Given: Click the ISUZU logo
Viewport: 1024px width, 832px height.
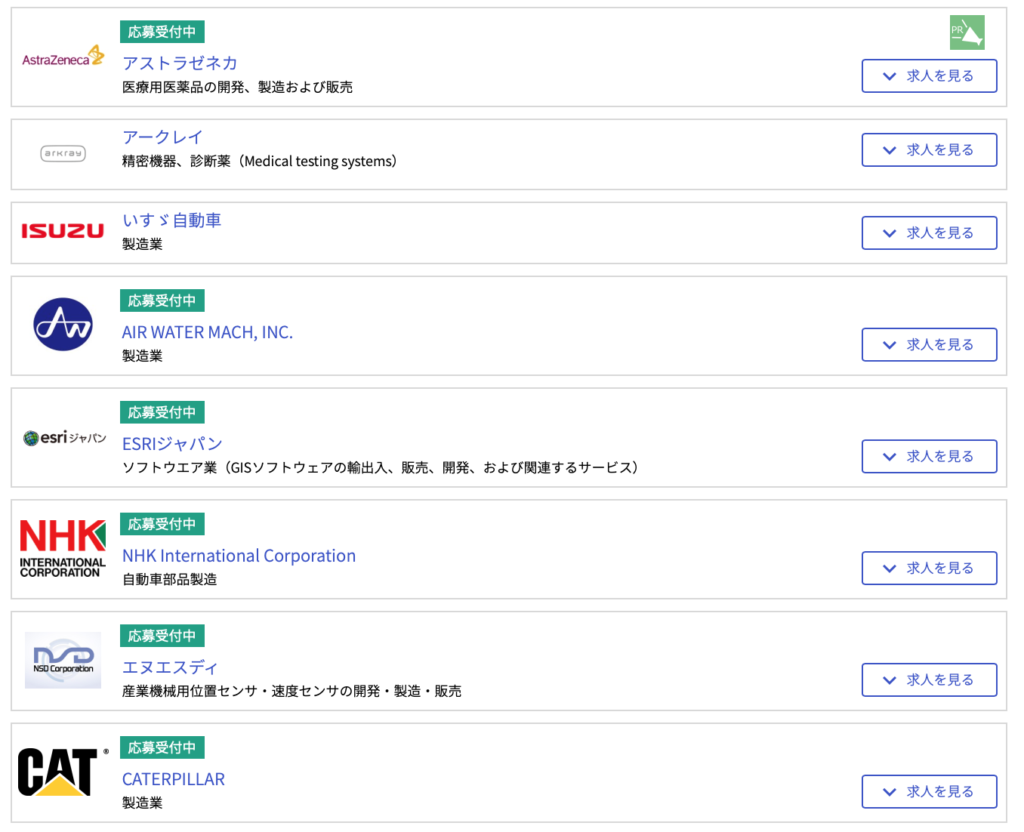Looking at the screenshot, I should [x=63, y=231].
